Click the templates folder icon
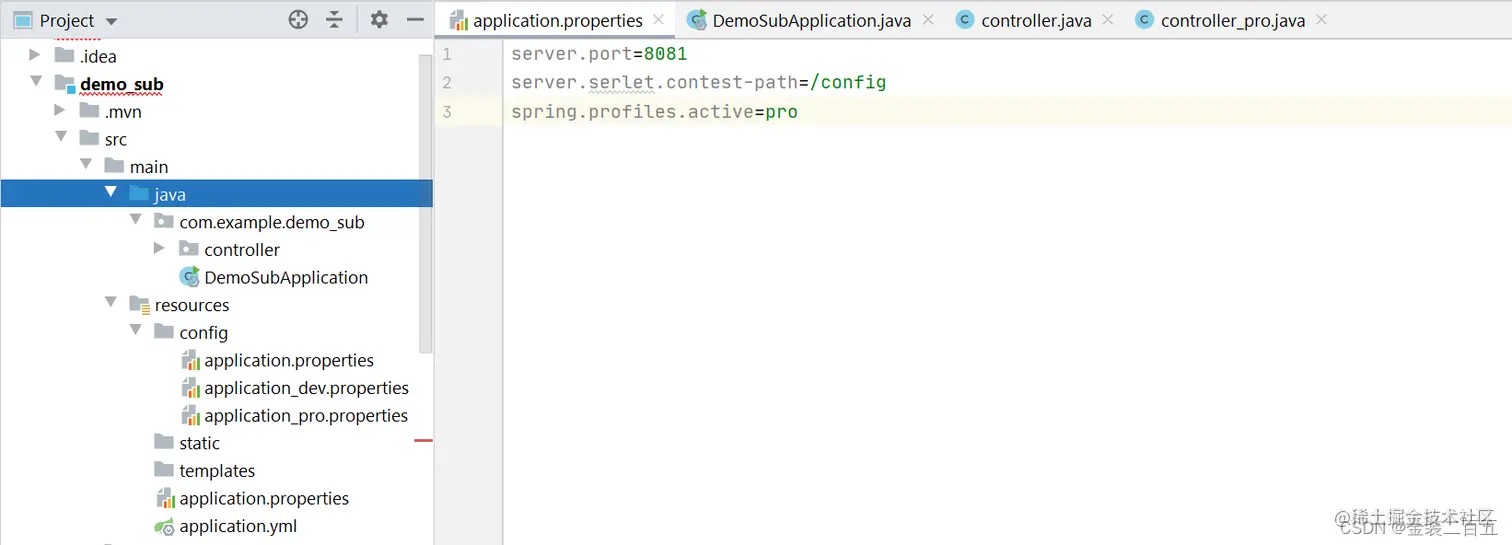The image size is (1512, 545). pos(164,469)
